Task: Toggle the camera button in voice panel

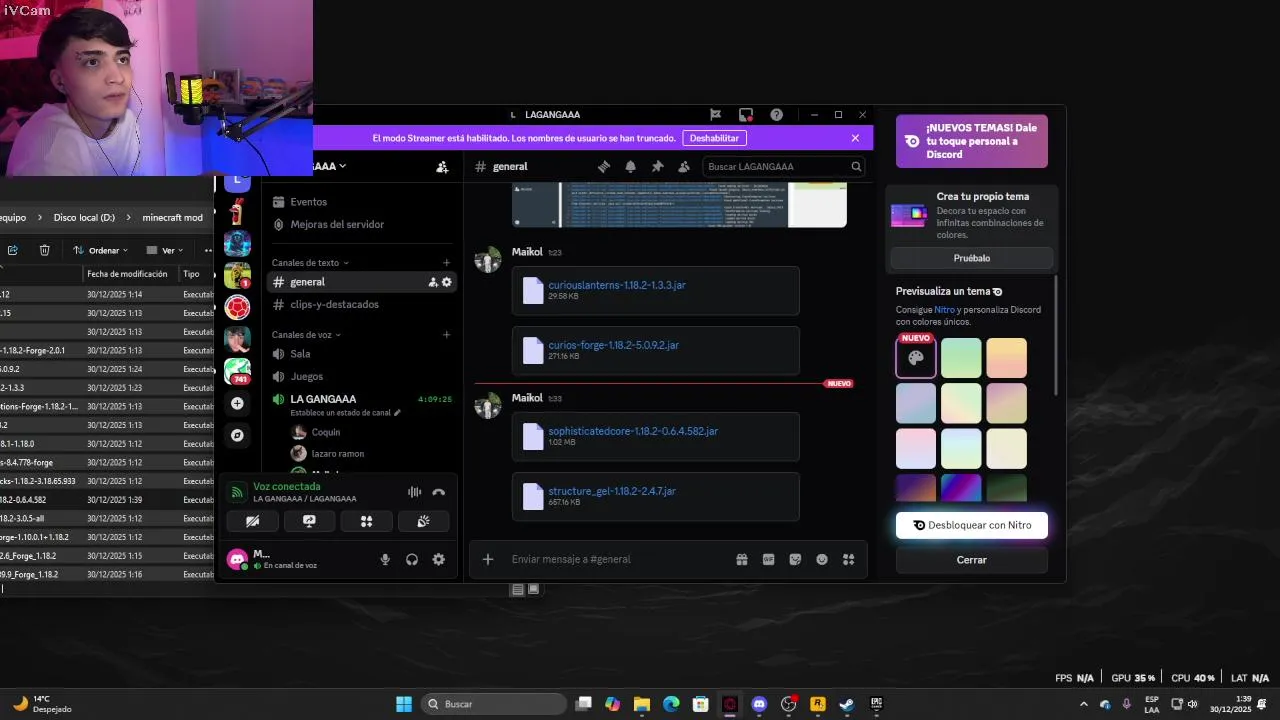Action: pos(253,521)
